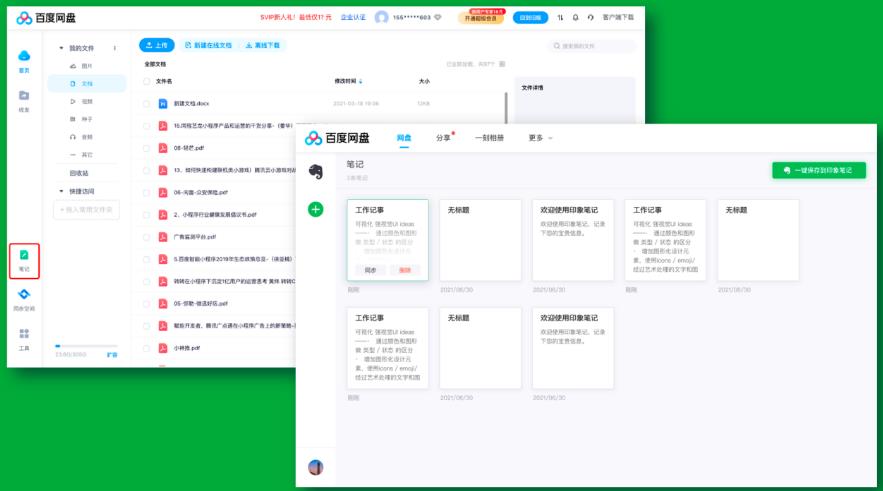Image resolution: width=883 pixels, height=491 pixels.
Task: Click the 百度网盘 logo in back window
Action: tap(46, 18)
